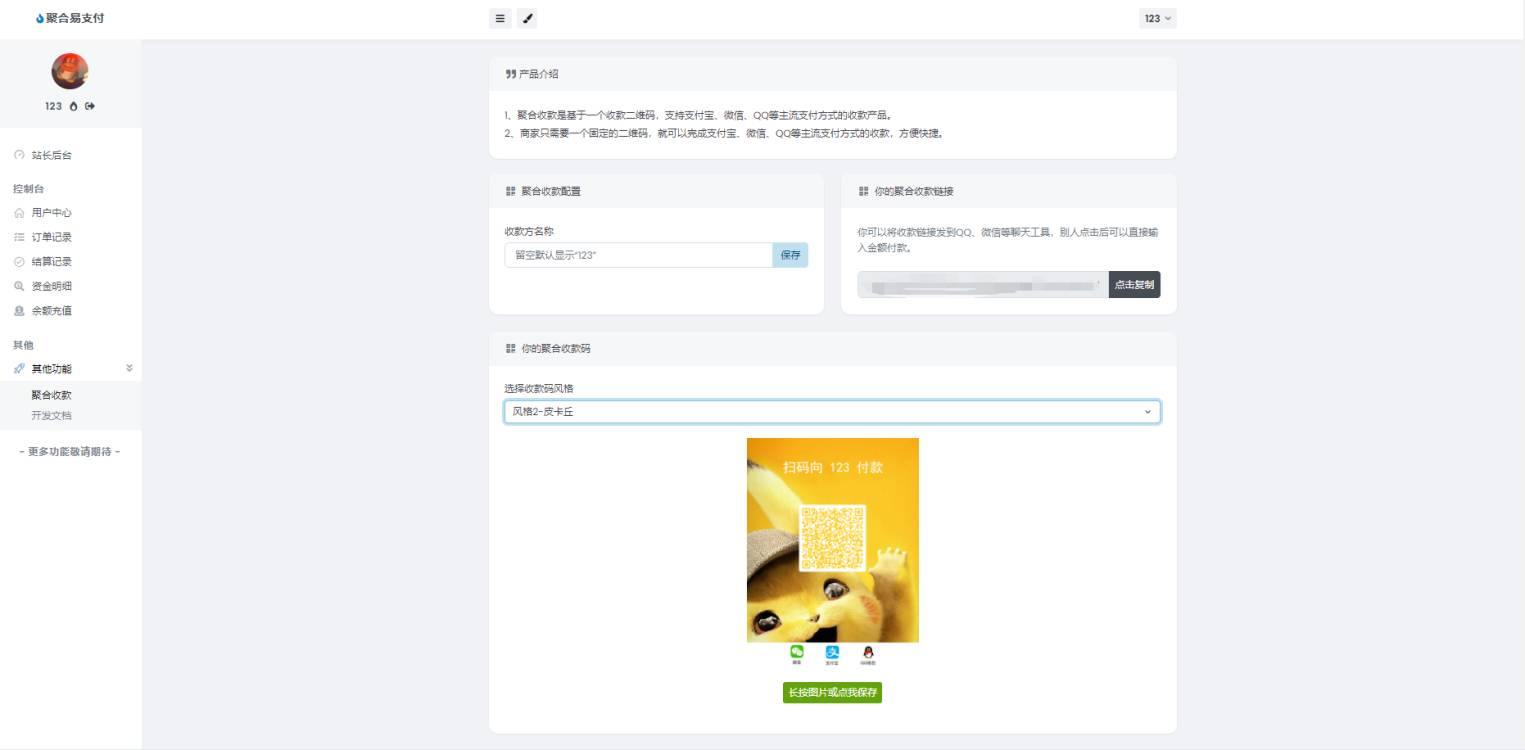Screen dimensions: 1525x750
Task: Open 站长后台 in the sidebar
Action: coord(51,156)
